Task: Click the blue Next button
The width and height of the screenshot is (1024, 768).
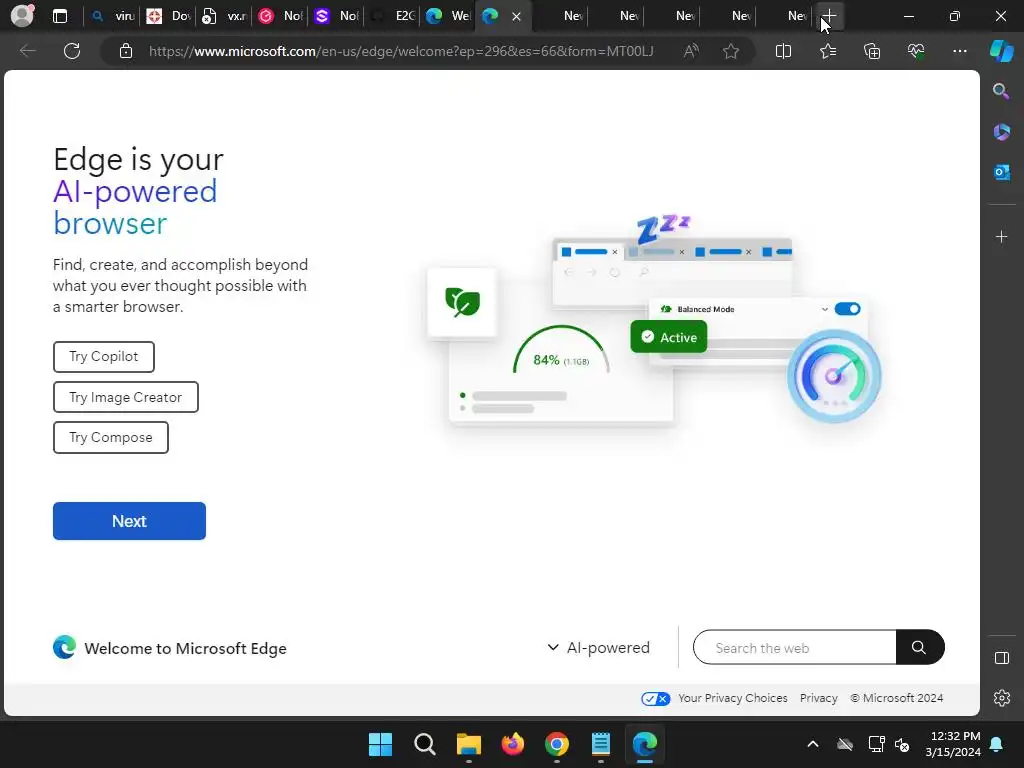Action: click(129, 521)
